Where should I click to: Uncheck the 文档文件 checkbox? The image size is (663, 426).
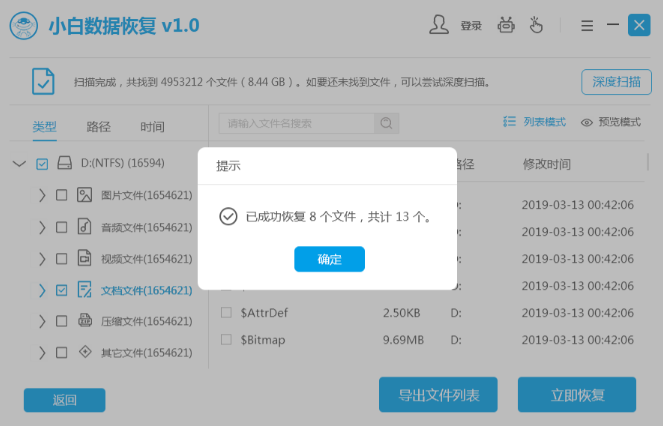pos(61,290)
